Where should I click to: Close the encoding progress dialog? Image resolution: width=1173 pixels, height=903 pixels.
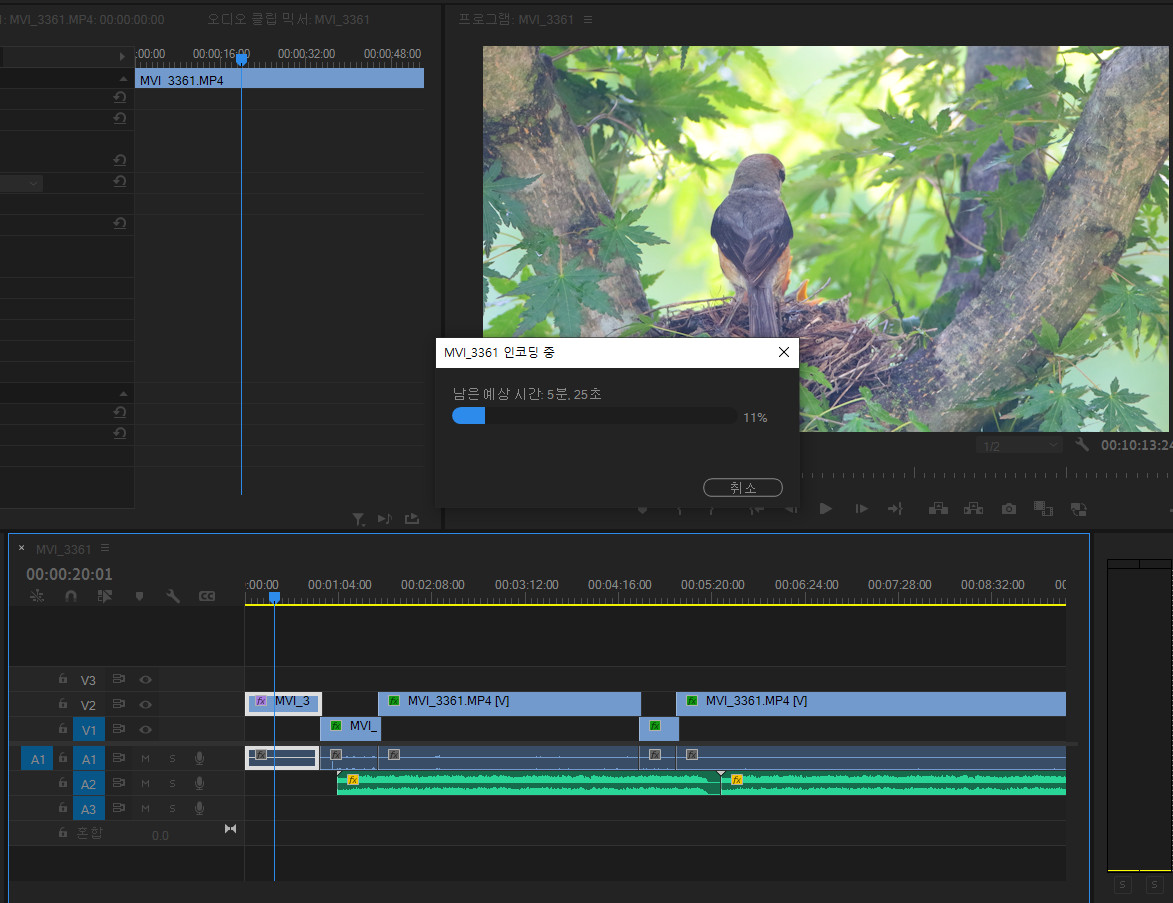click(783, 352)
